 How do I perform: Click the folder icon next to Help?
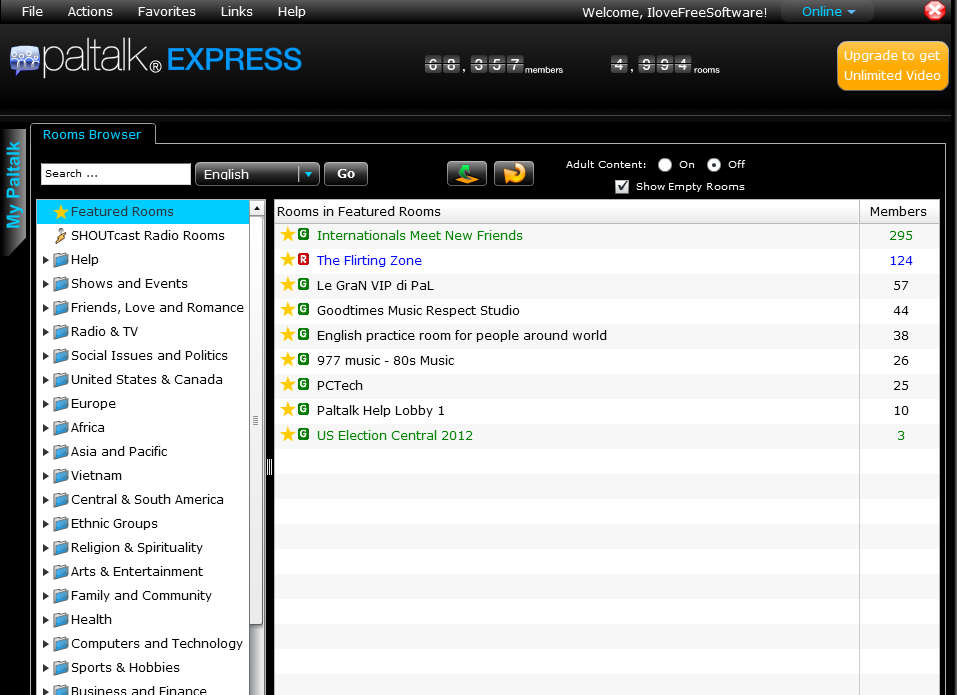(x=60, y=260)
